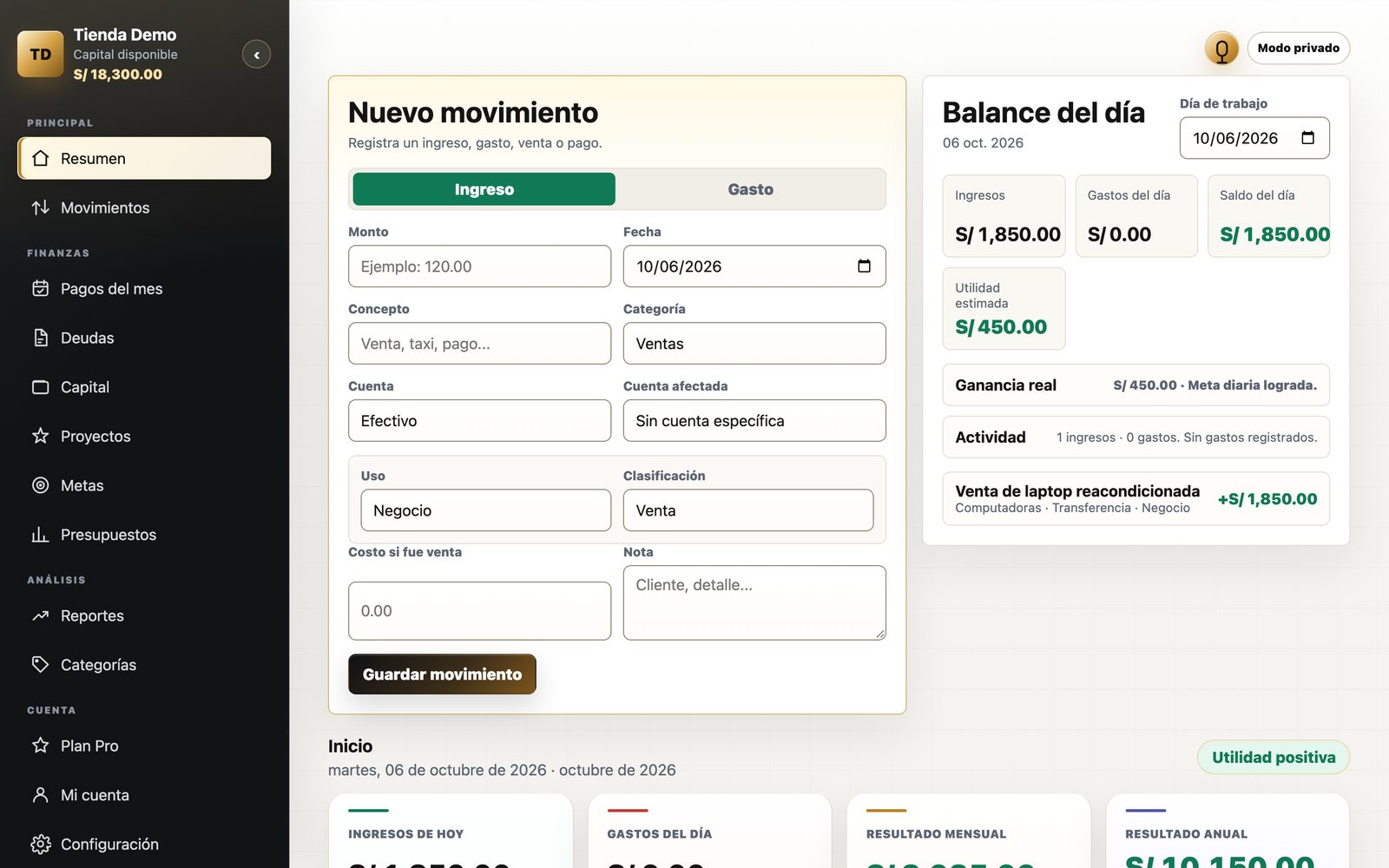Open Plan Pro page
The height and width of the screenshot is (868, 1389).
click(x=144, y=746)
